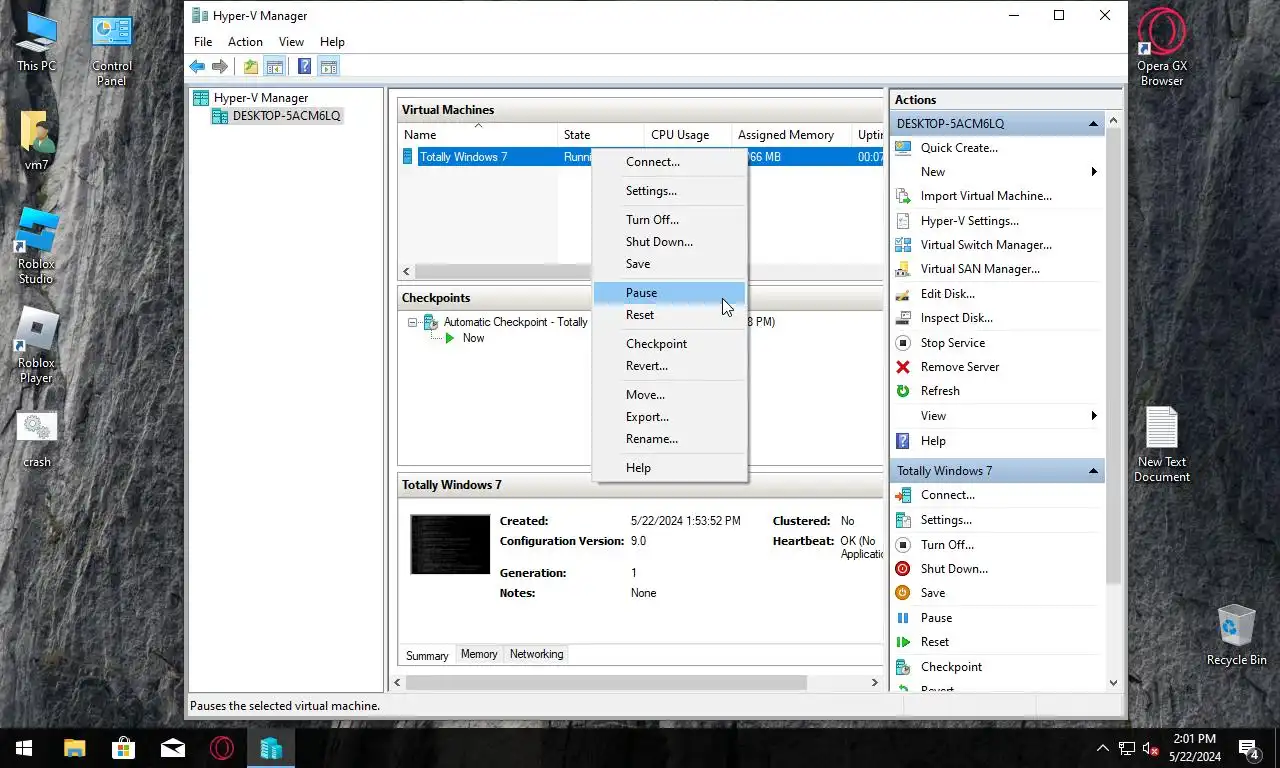Click Checkpoint in Actions pane

click(951, 667)
